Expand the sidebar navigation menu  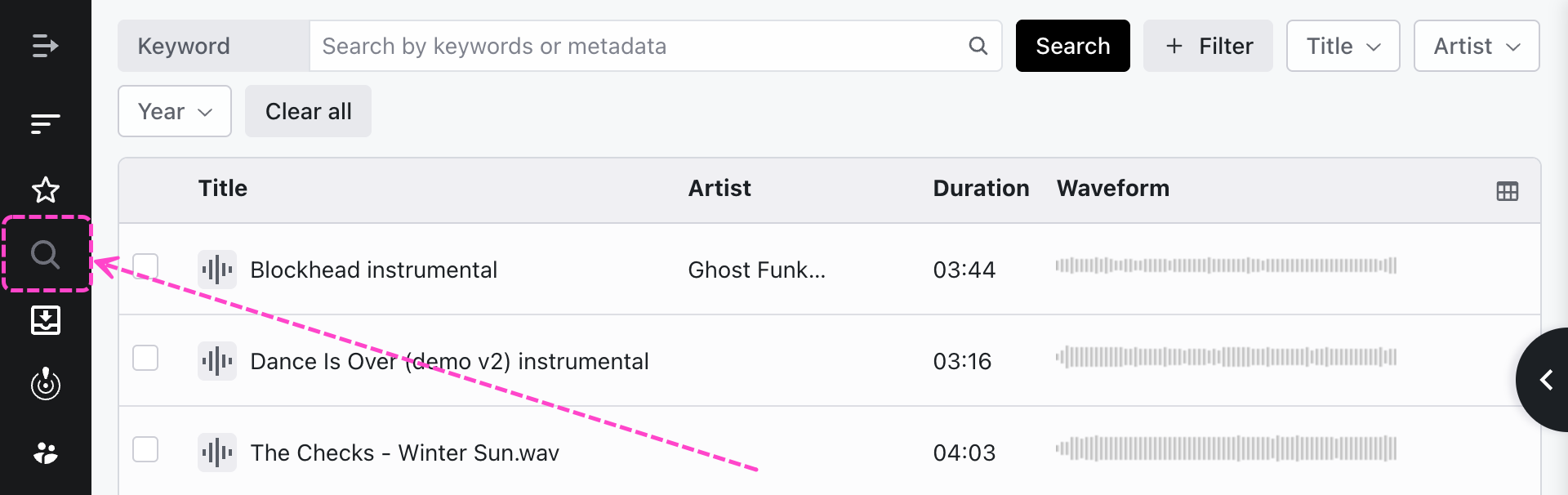click(45, 46)
